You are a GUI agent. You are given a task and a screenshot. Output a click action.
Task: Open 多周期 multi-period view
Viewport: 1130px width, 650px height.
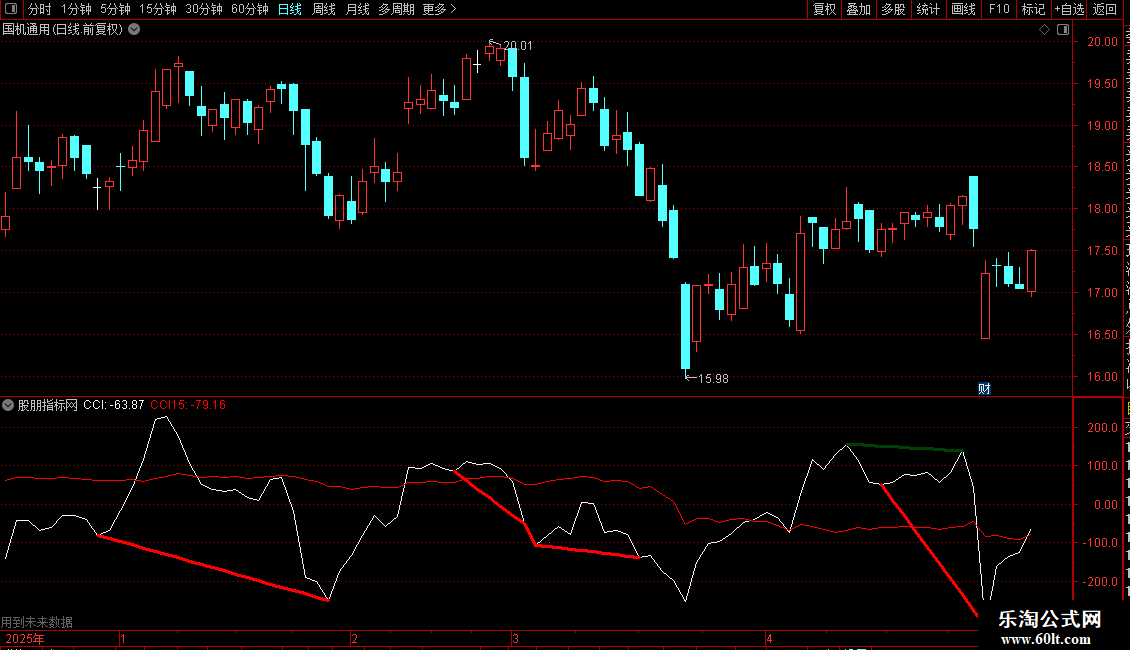(396, 9)
